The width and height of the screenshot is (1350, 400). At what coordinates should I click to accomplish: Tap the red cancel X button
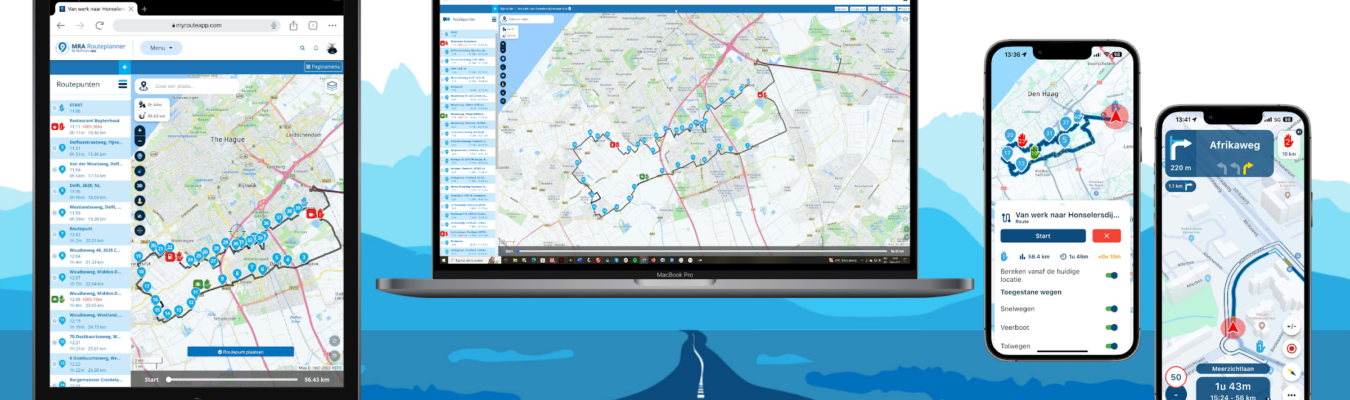pyautogui.click(x=1106, y=236)
